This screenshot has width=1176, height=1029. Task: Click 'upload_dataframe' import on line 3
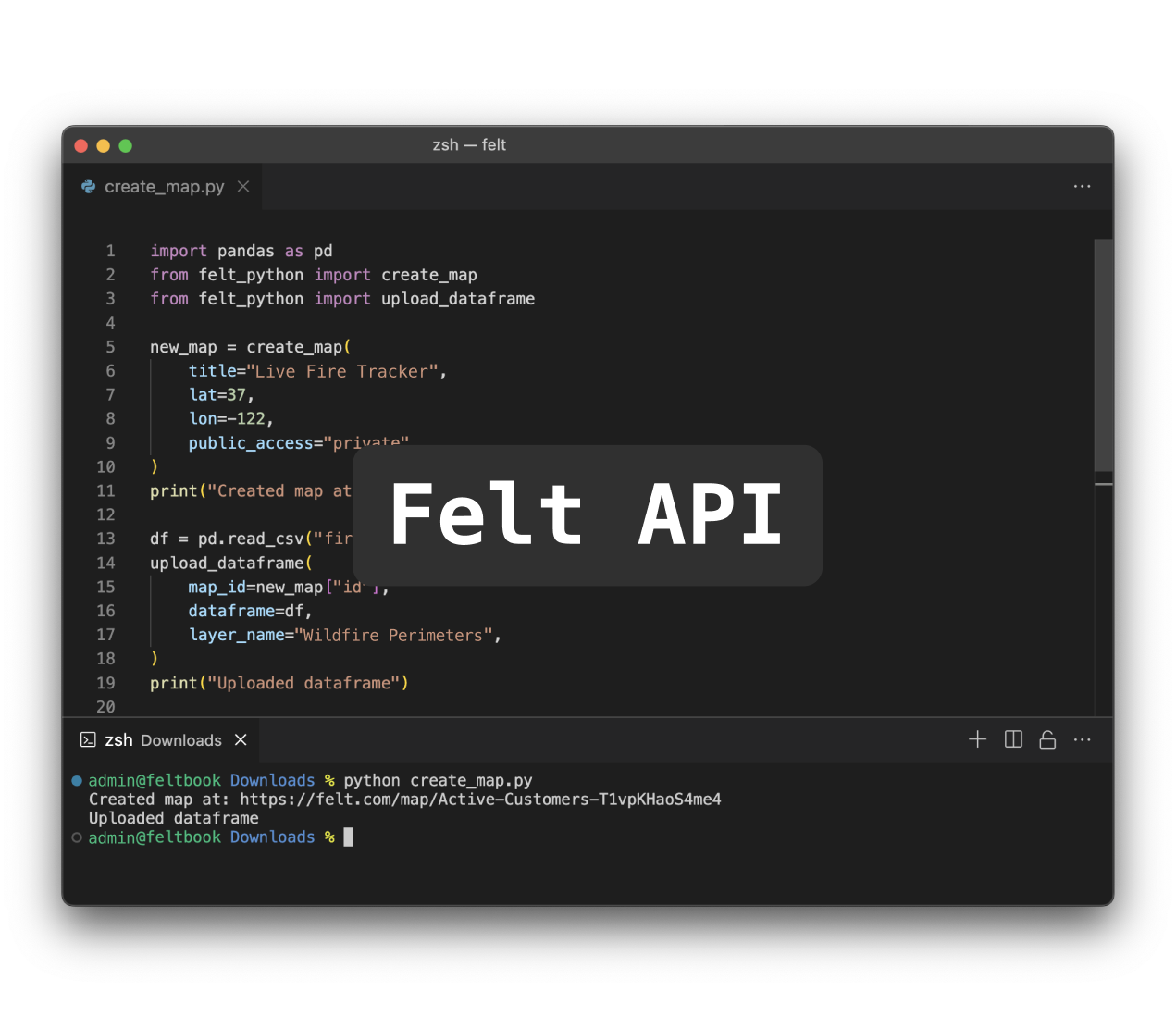tap(458, 299)
